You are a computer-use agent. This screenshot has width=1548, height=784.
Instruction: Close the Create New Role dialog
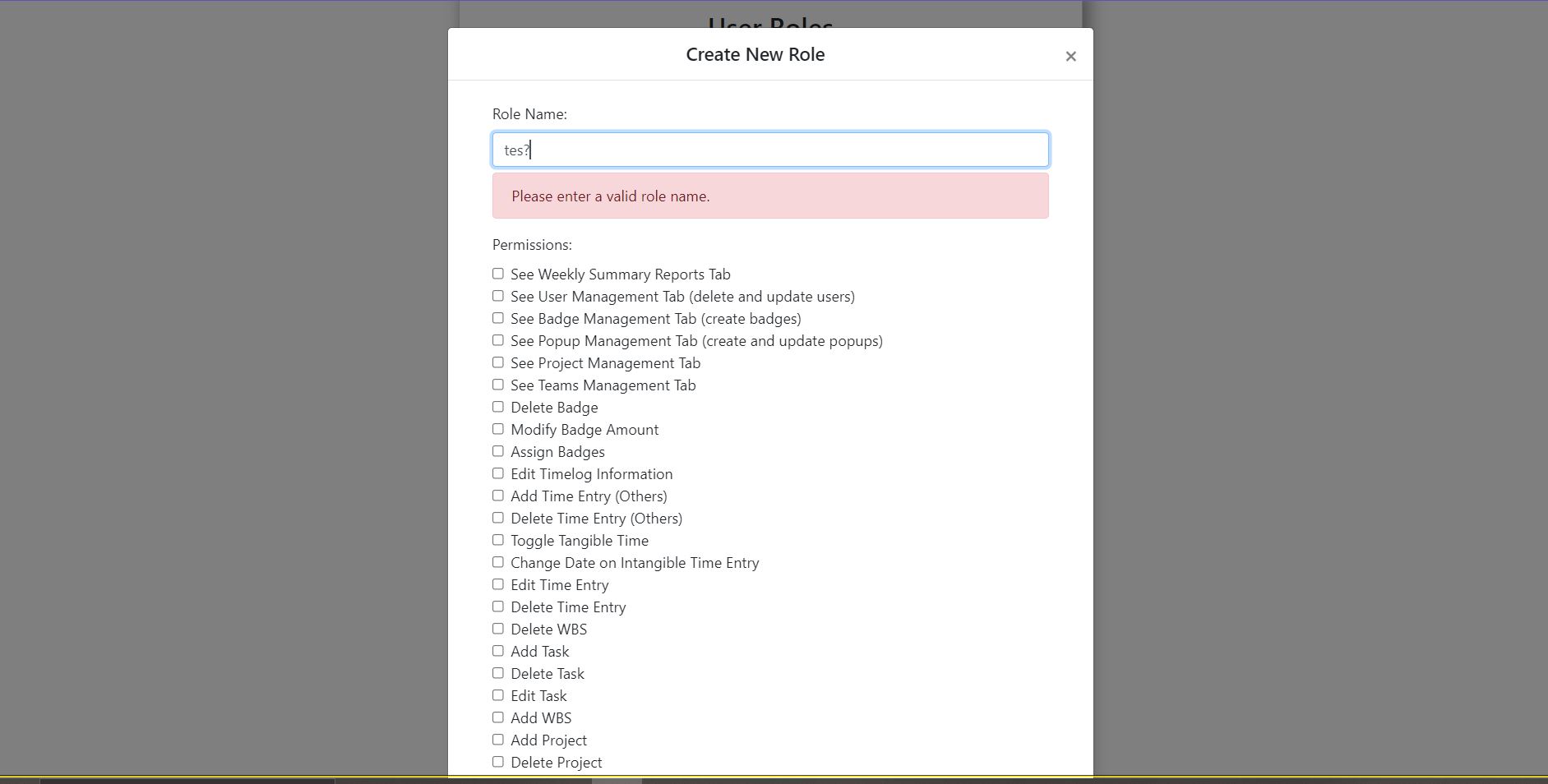(1070, 56)
